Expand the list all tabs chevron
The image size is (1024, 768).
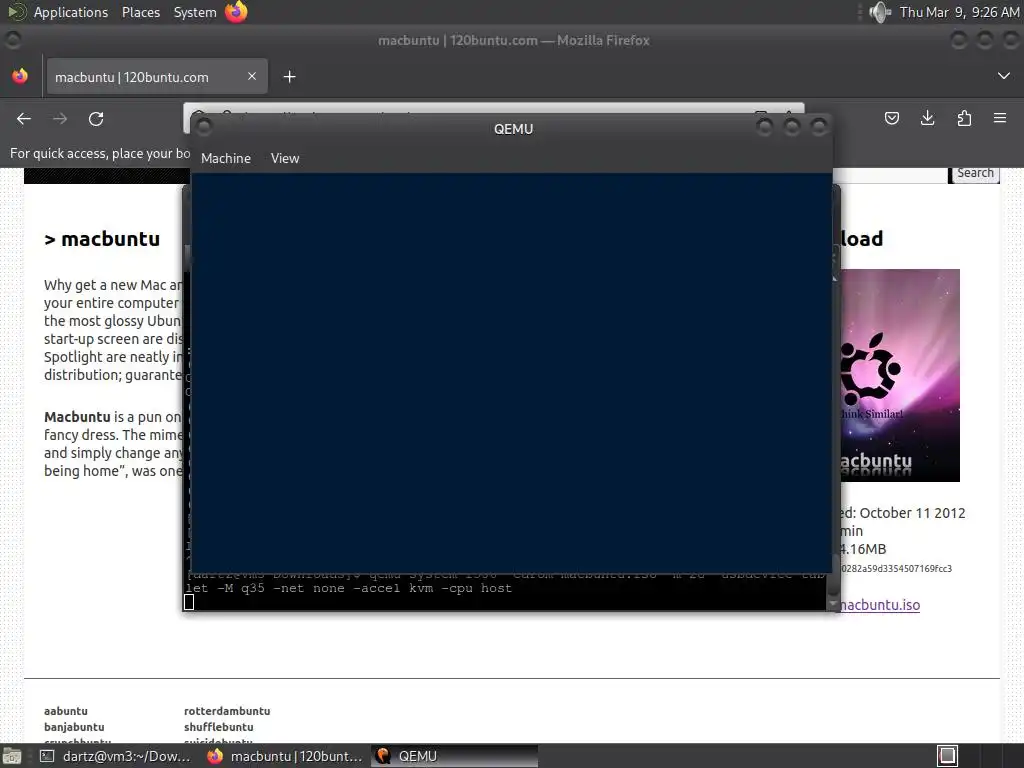point(1003,76)
